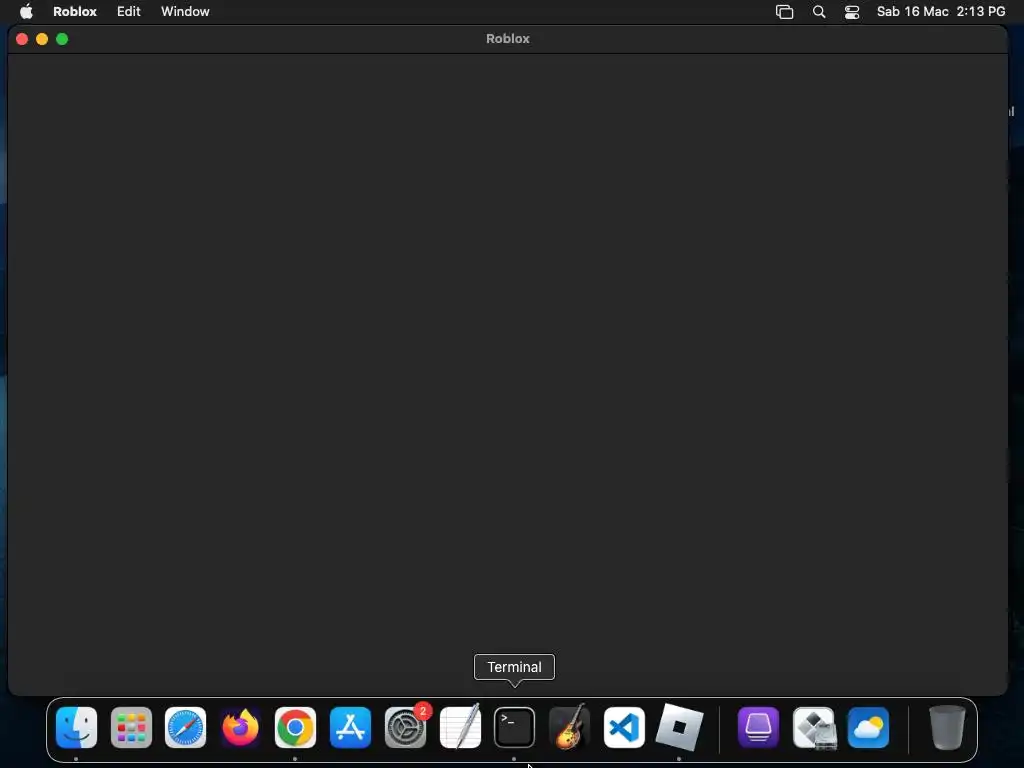Open the purple Apple Configurator icon
Viewport: 1024px width, 768px height.
pyautogui.click(x=758, y=728)
